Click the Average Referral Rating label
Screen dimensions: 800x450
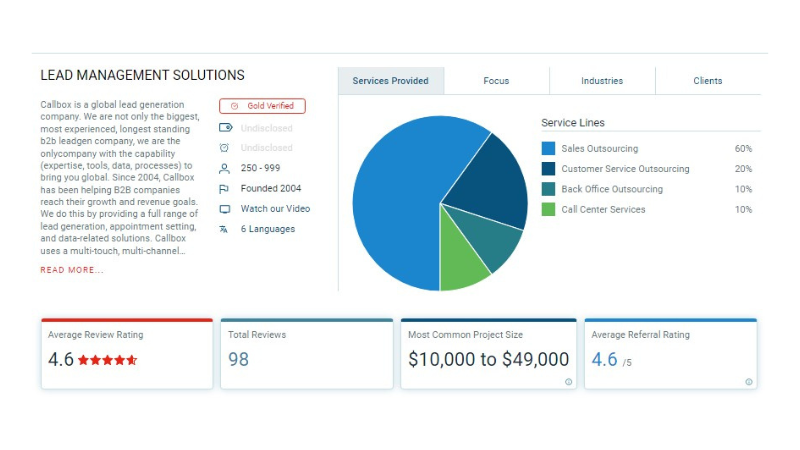(640, 335)
